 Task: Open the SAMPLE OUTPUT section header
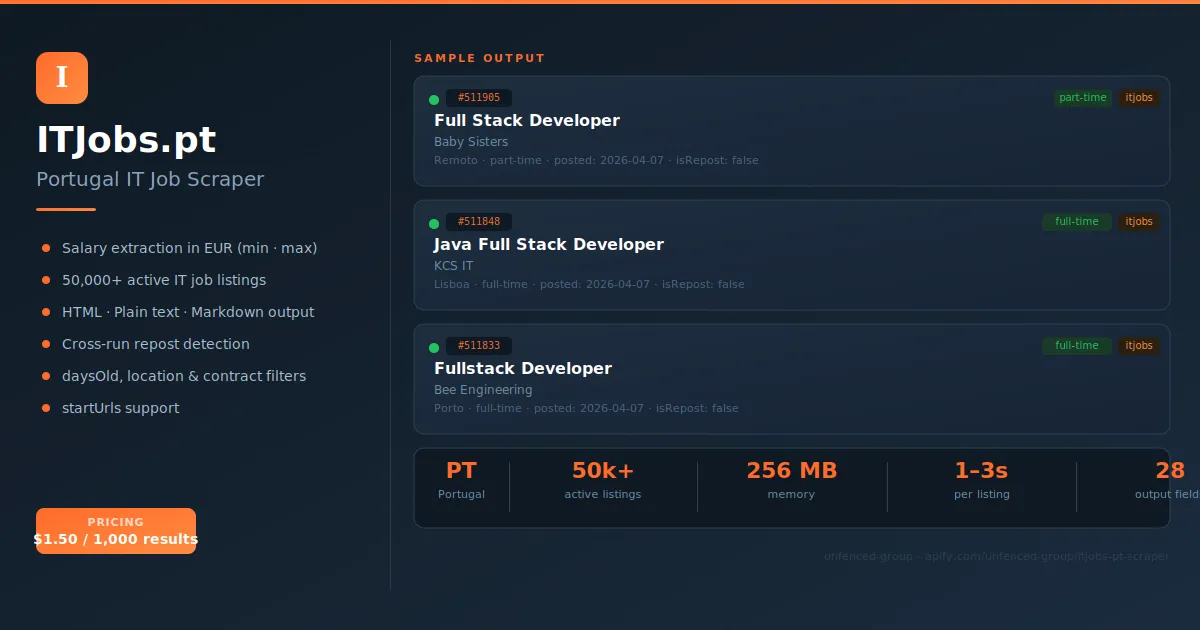click(x=479, y=58)
